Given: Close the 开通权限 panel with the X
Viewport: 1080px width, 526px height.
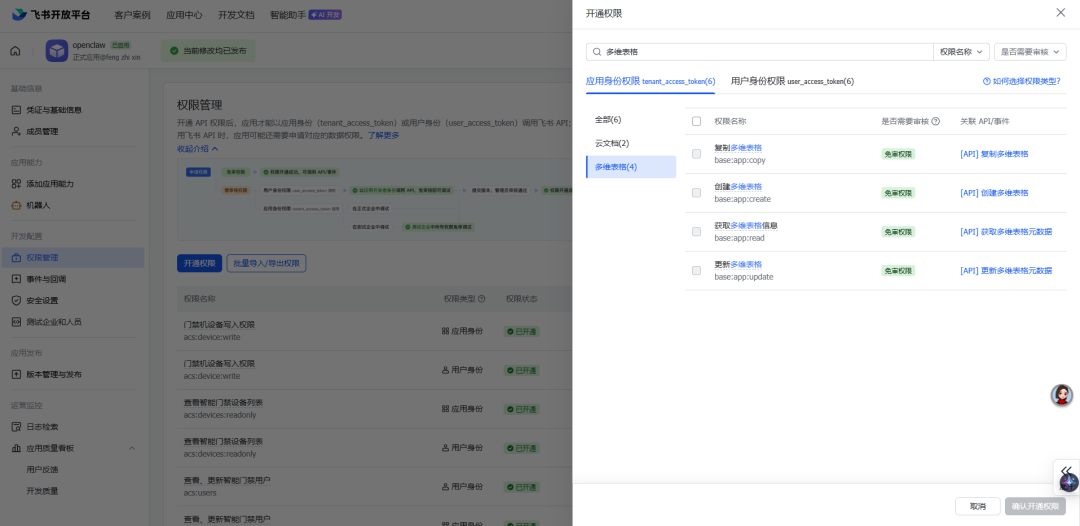Looking at the screenshot, I should [1061, 12].
